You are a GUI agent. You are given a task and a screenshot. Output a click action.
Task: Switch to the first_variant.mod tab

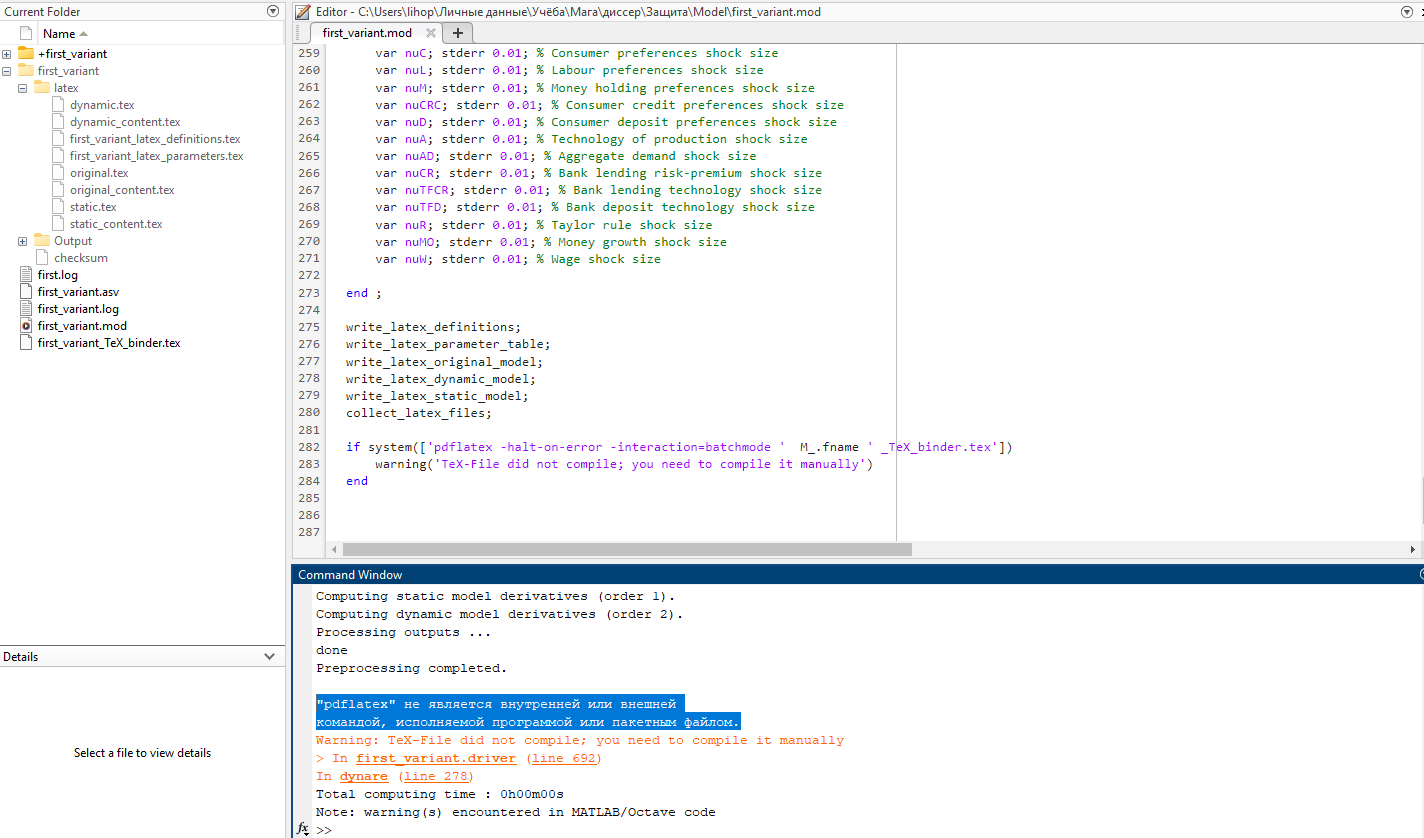pos(367,33)
